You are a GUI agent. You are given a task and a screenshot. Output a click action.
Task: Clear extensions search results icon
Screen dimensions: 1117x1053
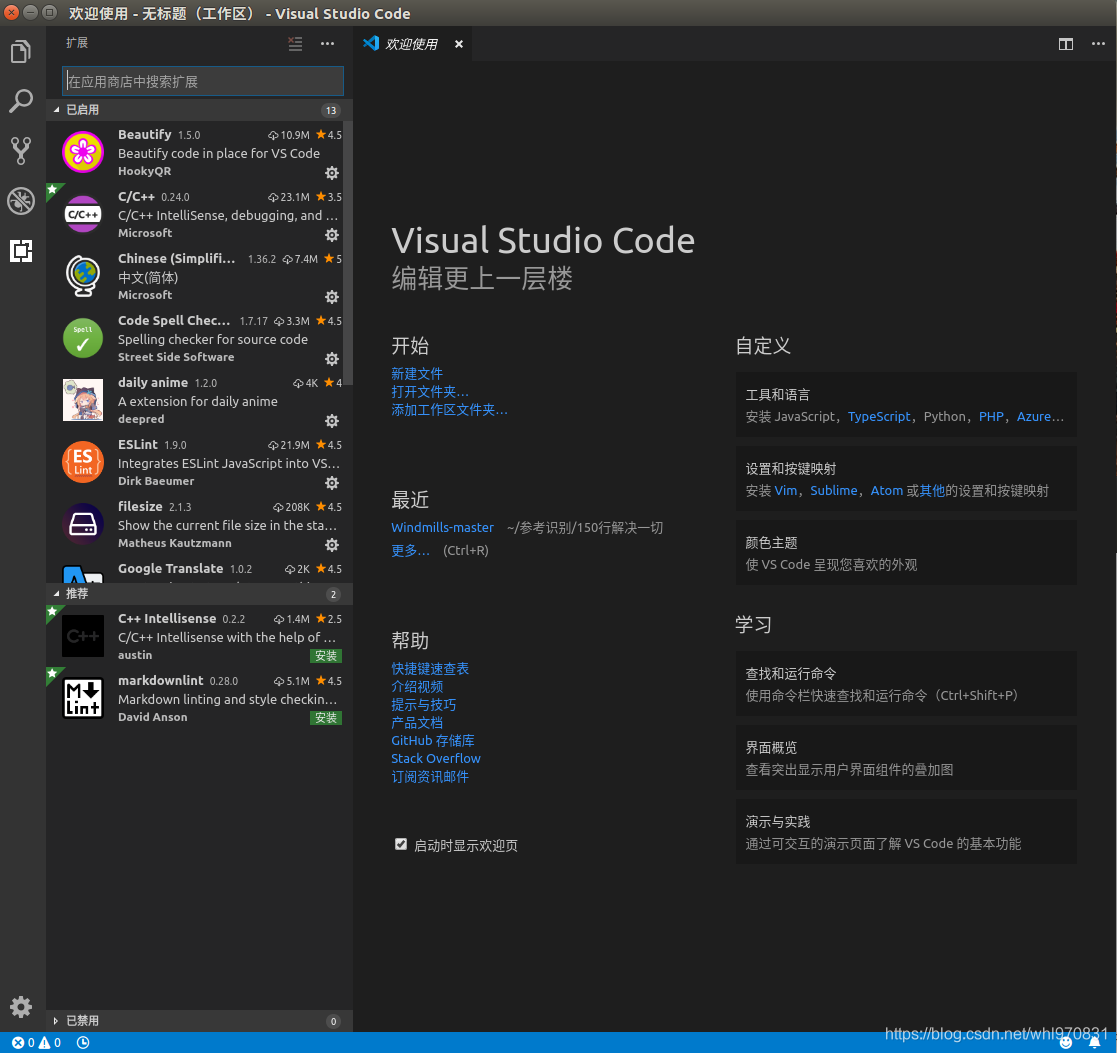pos(295,43)
